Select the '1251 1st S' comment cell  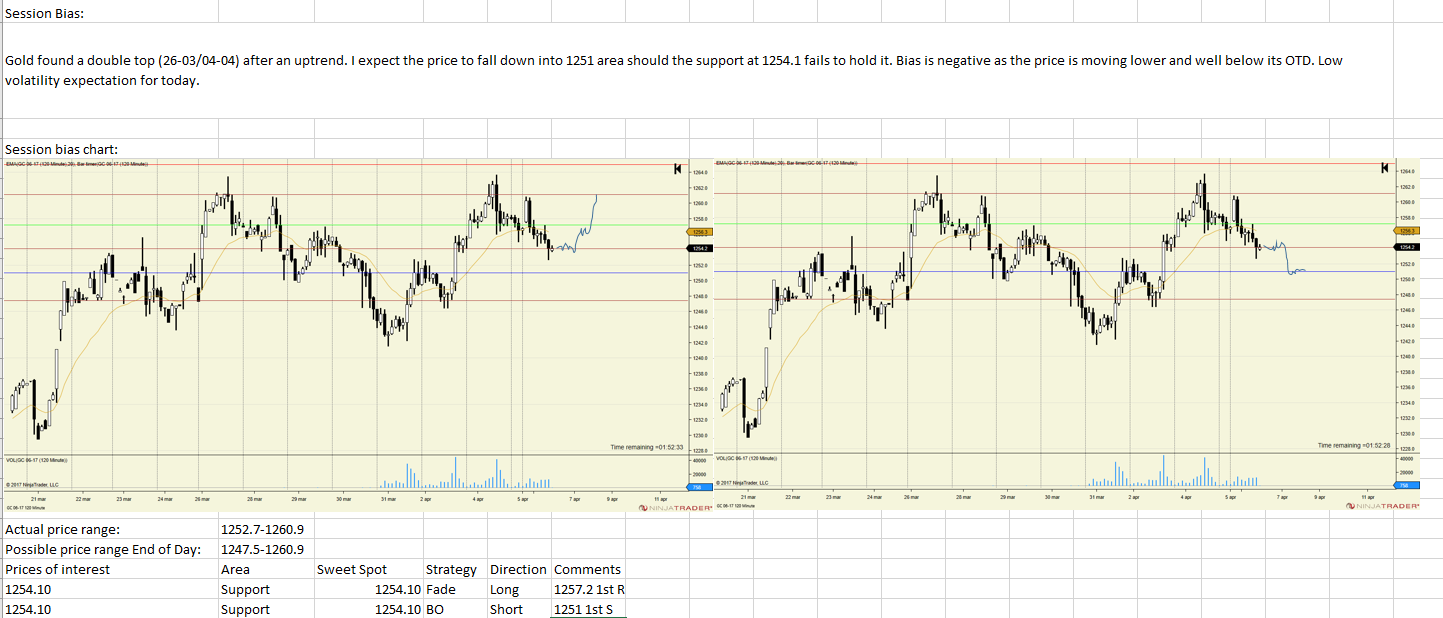click(x=589, y=609)
